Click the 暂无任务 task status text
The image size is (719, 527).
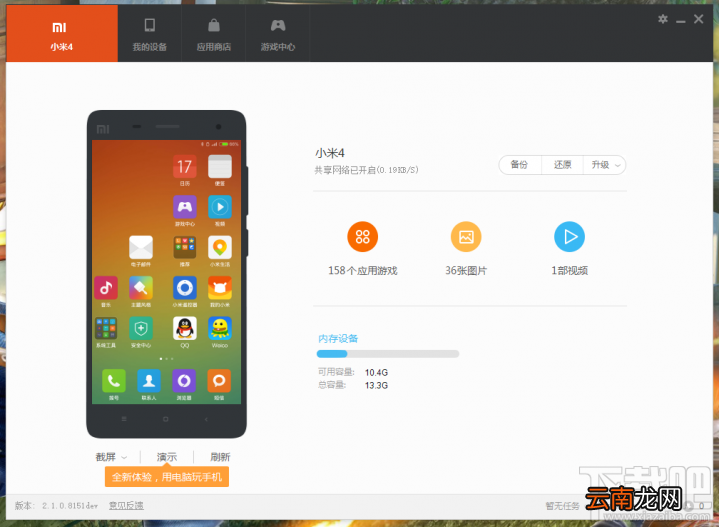(562, 505)
